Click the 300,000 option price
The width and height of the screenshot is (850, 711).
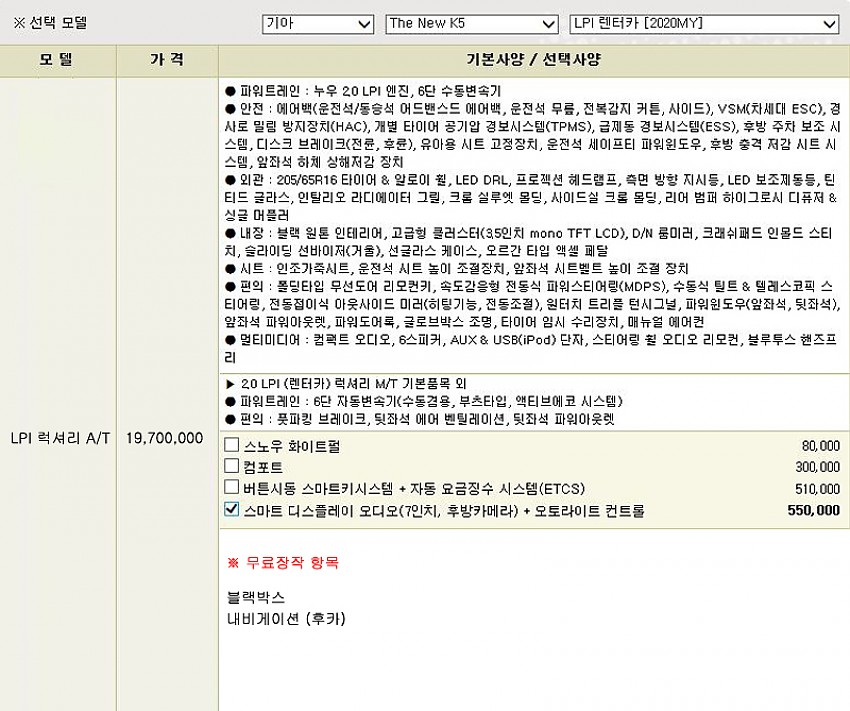pos(817,467)
